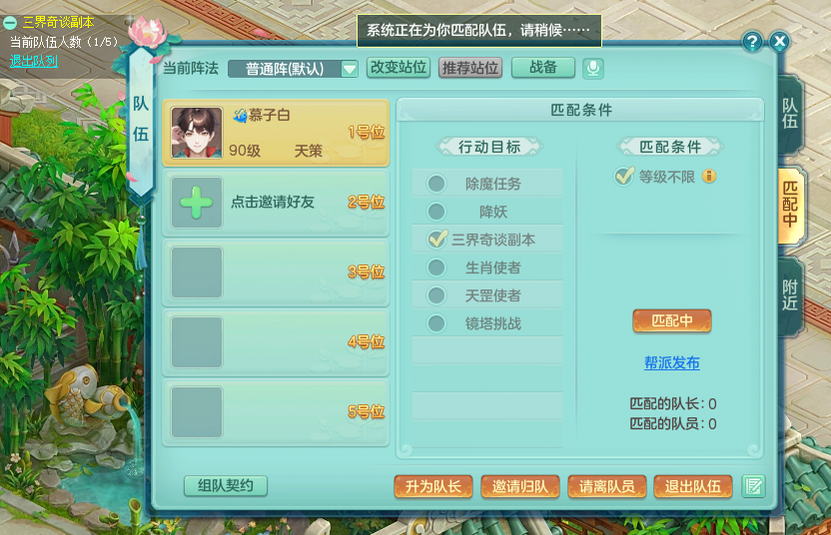Click the green plus invite icon
This screenshot has width=831, height=535.
point(197,203)
